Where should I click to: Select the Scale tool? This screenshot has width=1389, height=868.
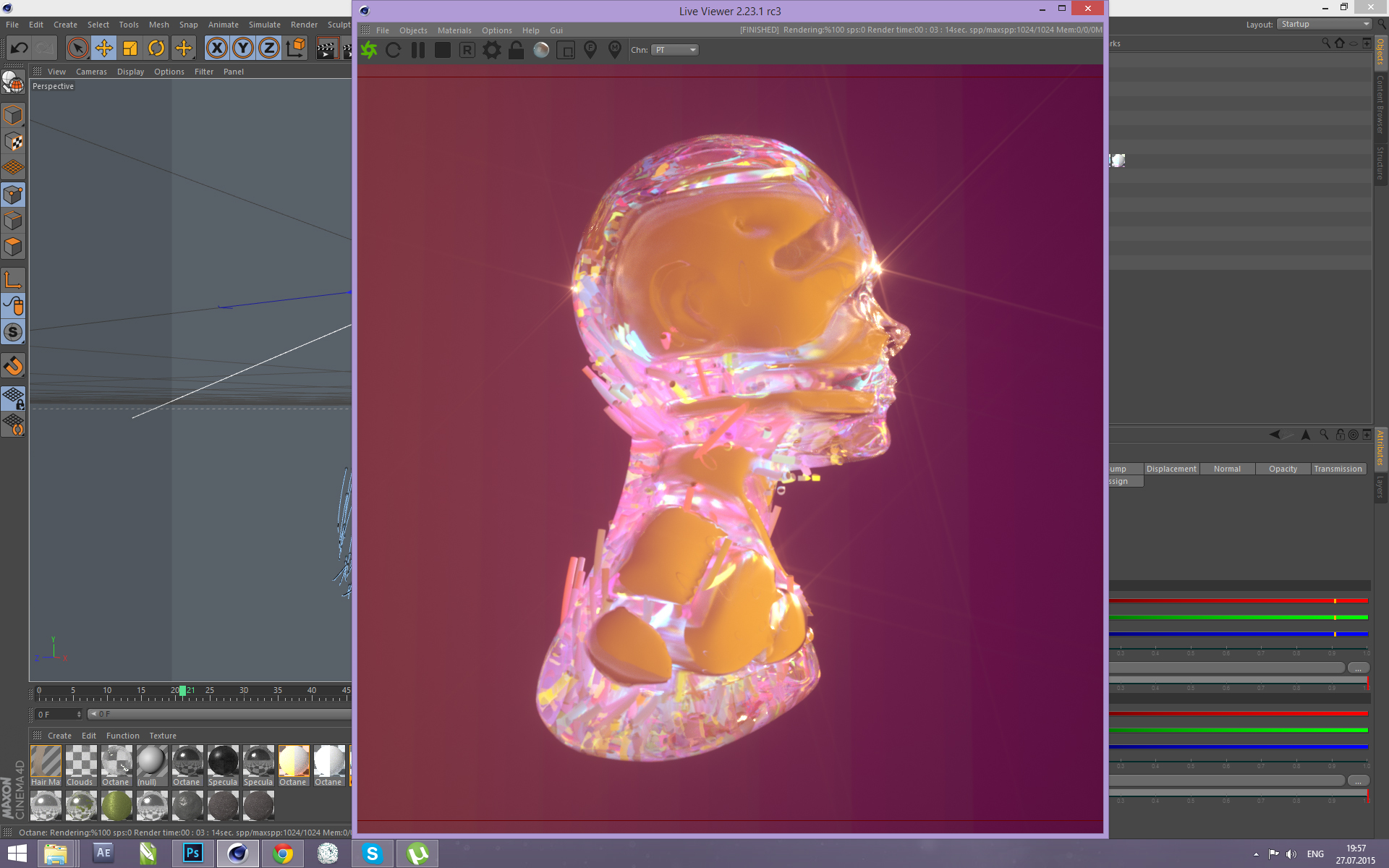130,48
